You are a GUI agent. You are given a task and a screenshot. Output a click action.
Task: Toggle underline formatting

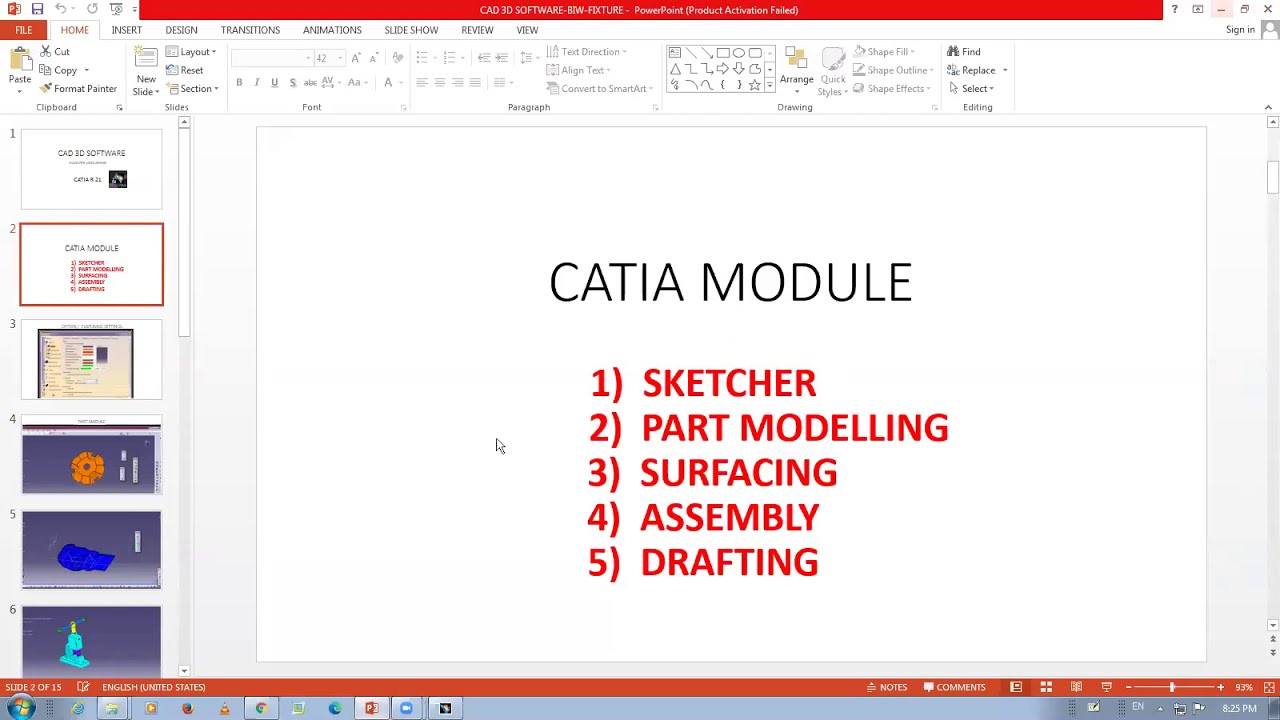click(274, 82)
